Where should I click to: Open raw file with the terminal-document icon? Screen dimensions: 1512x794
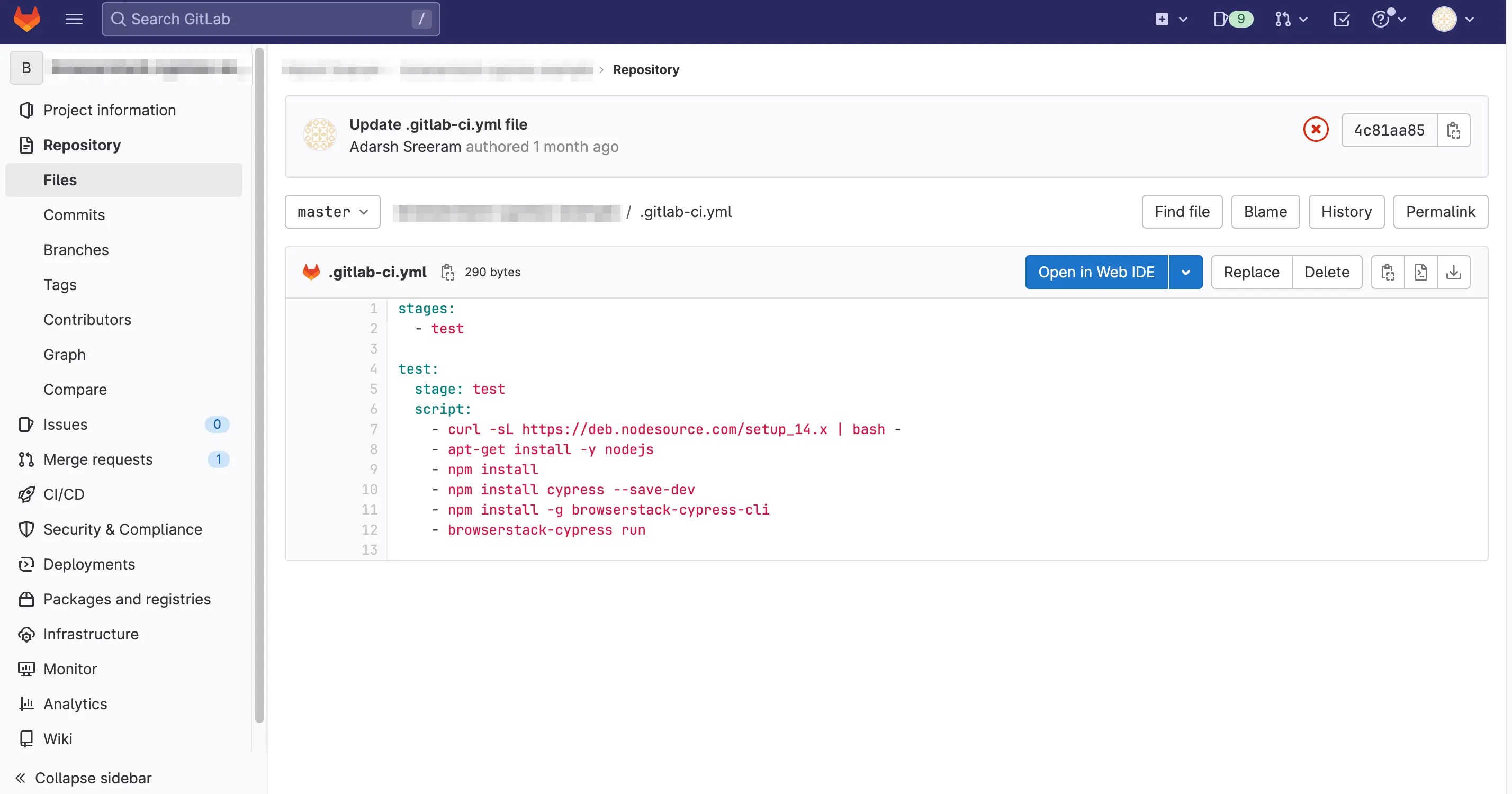[x=1420, y=272]
